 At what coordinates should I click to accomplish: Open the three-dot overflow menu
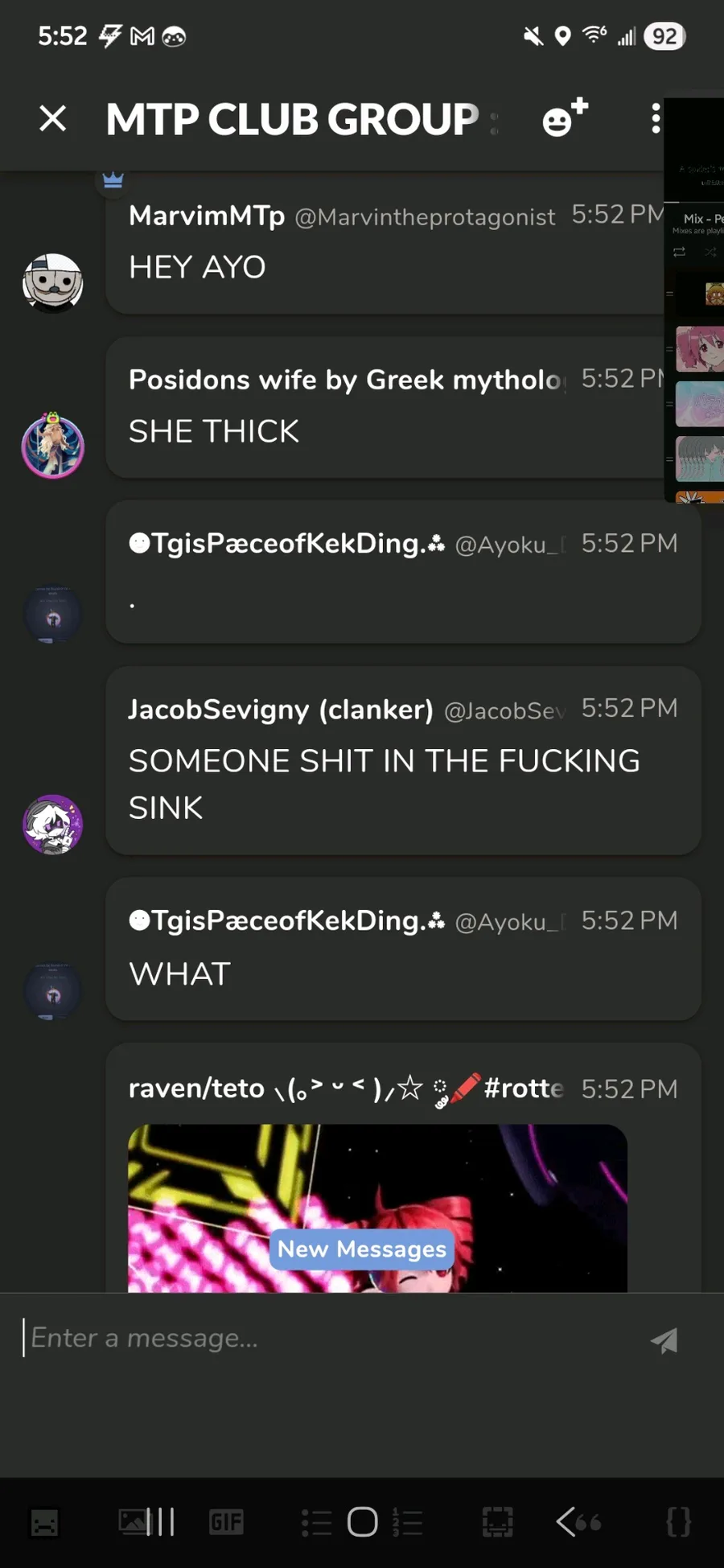pyautogui.click(x=656, y=118)
